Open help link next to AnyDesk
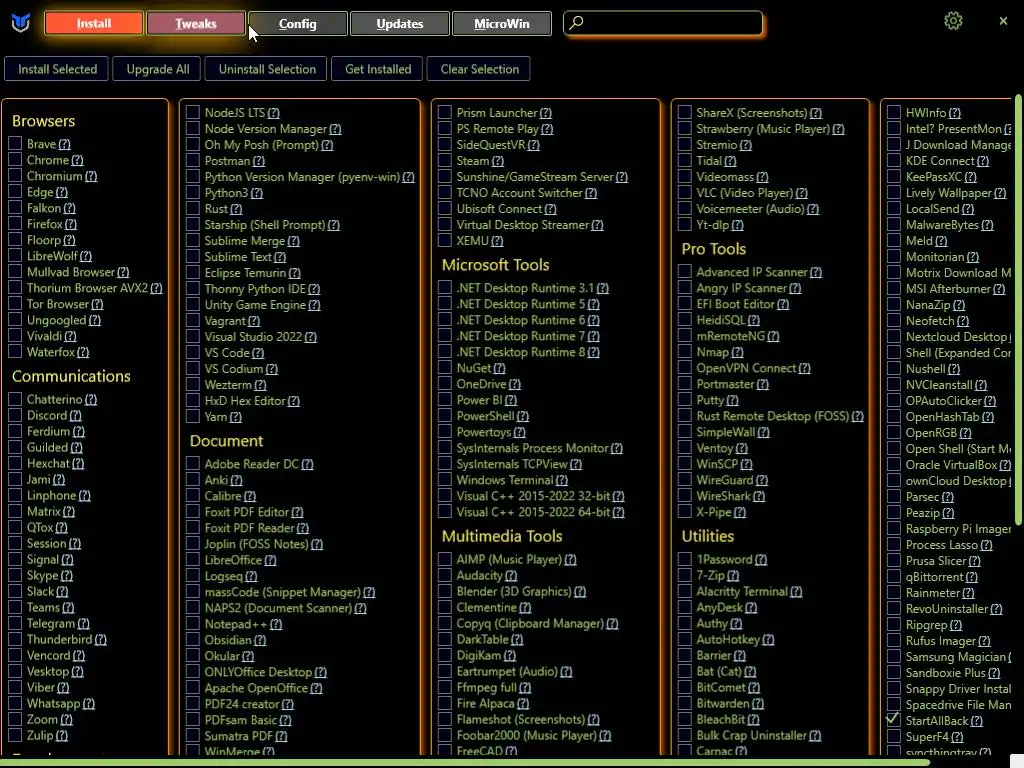1024x768 pixels. [751, 607]
